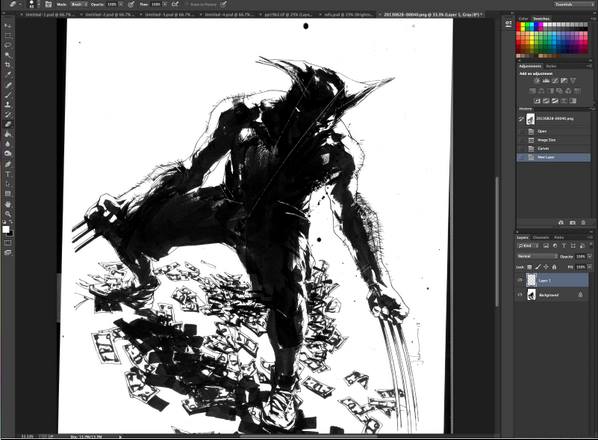Add a Curves adjustment
Image resolution: width=598 pixels, height=440 pixels.
click(x=555, y=81)
